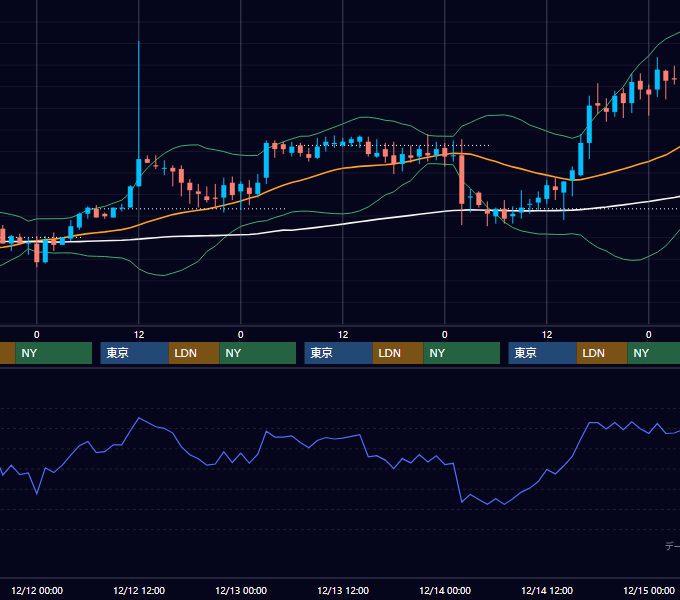Select the LDN session block for 12/14

tap(602, 353)
